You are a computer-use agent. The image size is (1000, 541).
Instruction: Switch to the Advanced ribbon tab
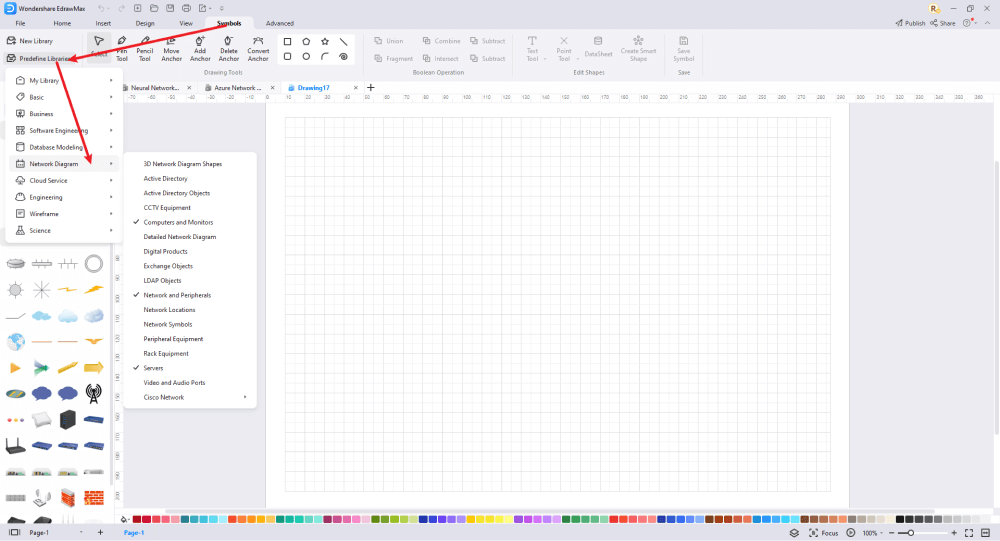(x=279, y=23)
